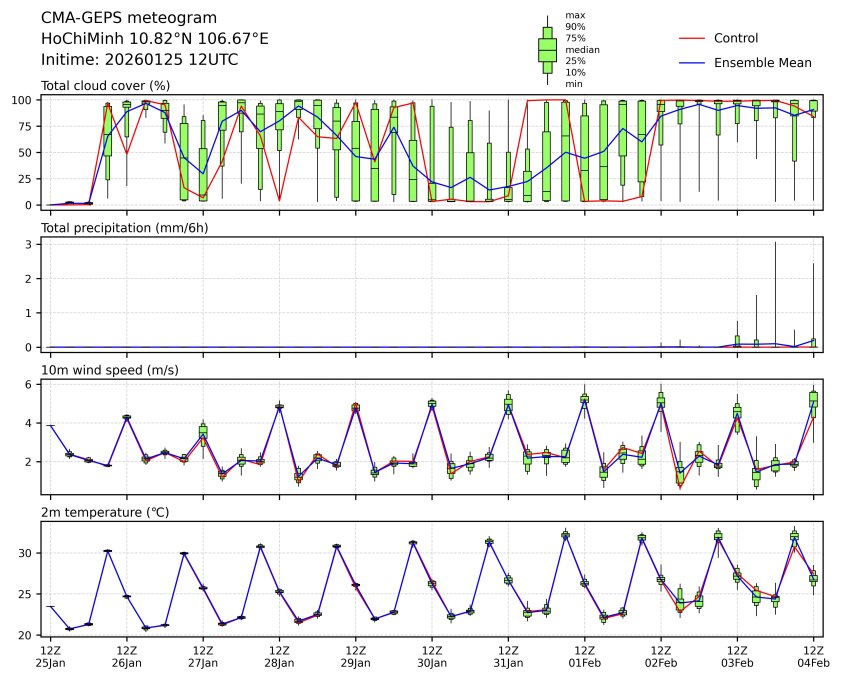Click the "Total cloud cover (%)" panel title
841x680 pixels.
tap(105, 86)
